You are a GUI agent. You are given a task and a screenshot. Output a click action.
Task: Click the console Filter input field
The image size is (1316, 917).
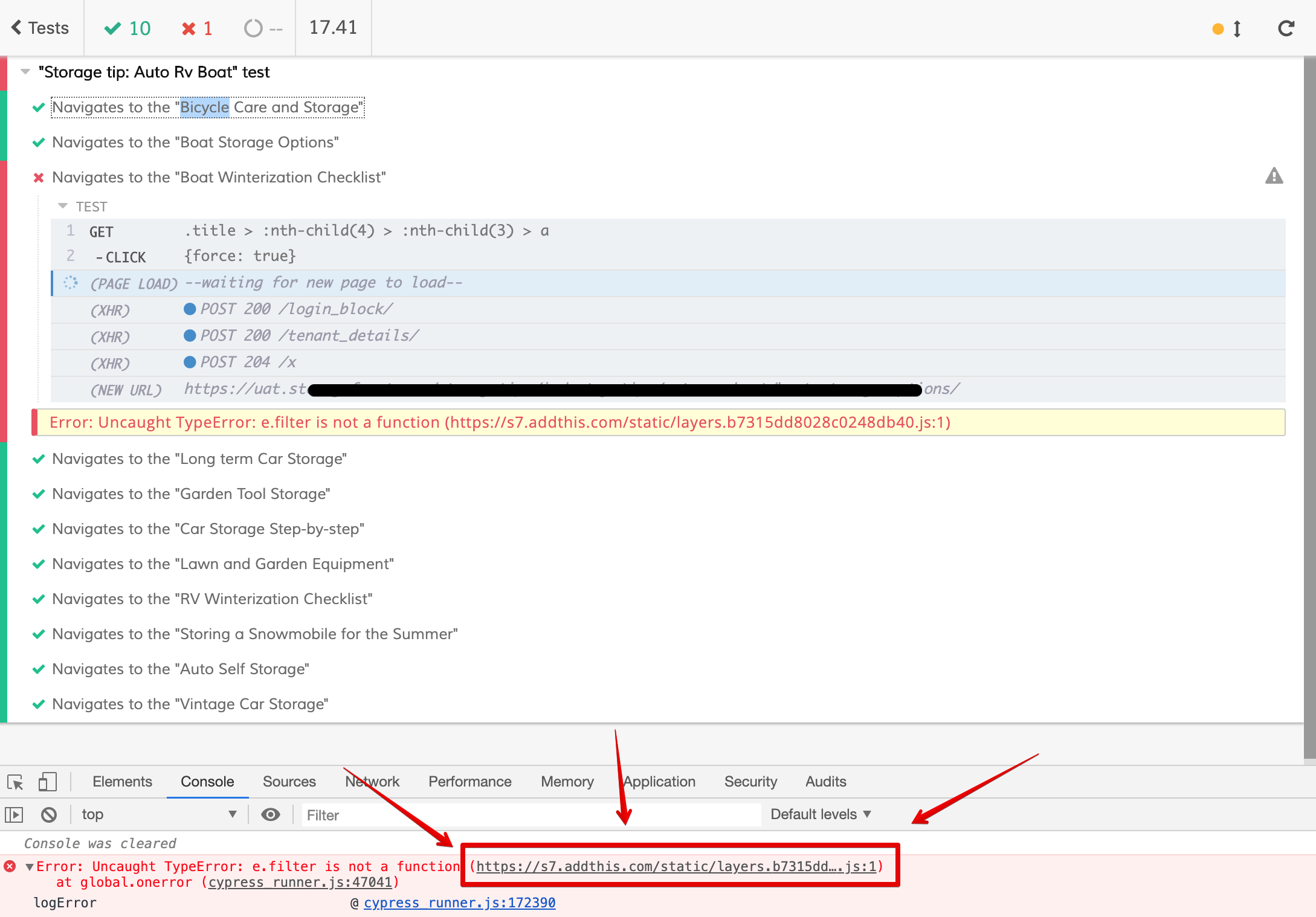532,815
